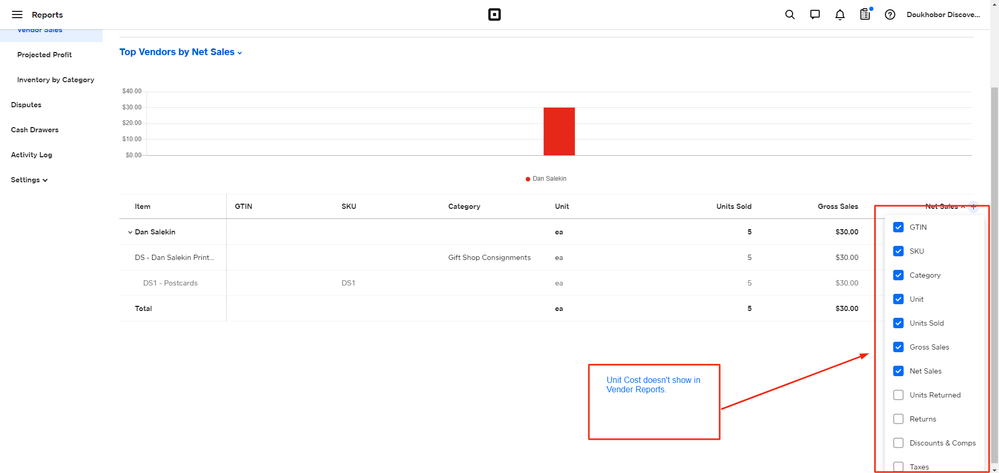Image resolution: width=999 pixels, height=473 pixels.
Task: Collapse the Dan Salekin vendor row
Action: tap(130, 232)
